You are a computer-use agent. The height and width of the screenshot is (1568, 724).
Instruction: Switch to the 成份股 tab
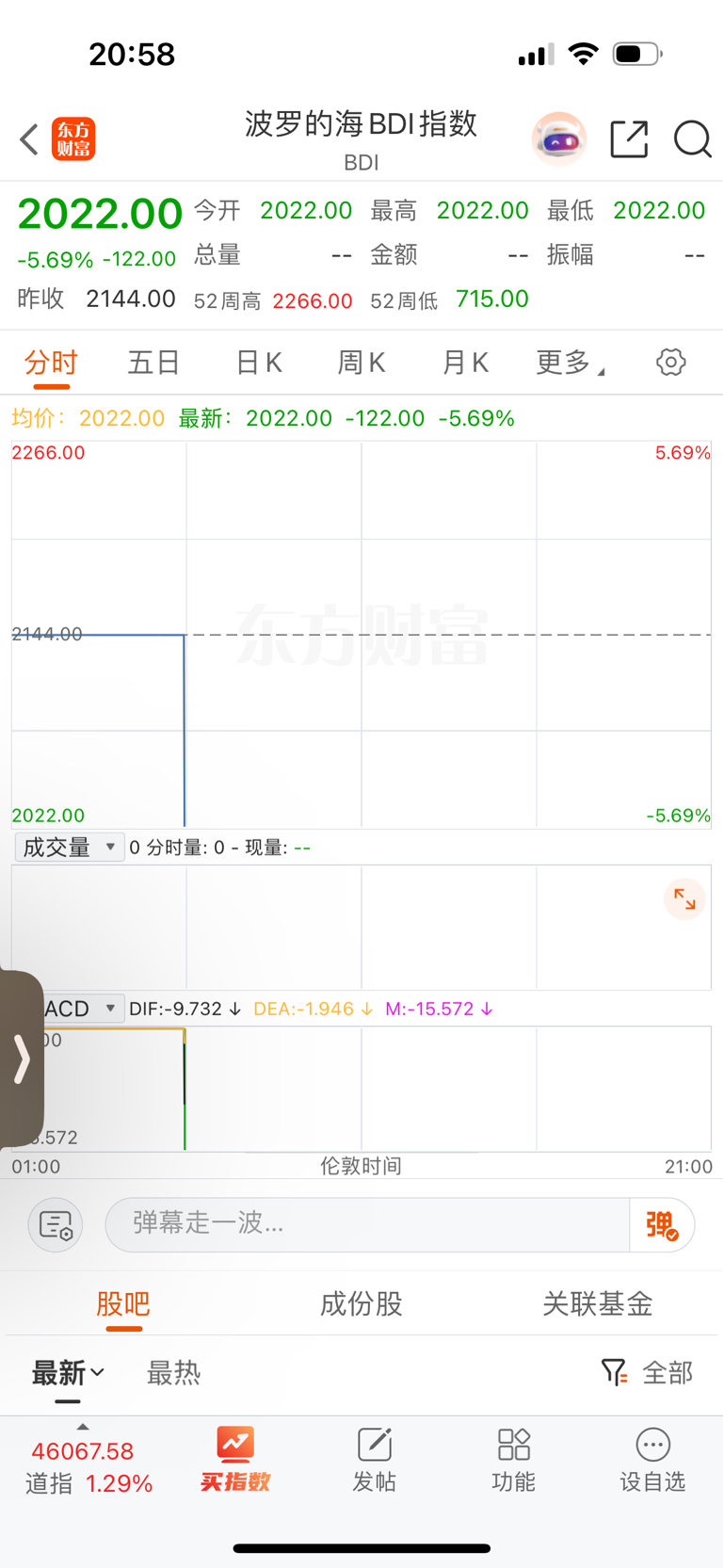click(x=362, y=1304)
